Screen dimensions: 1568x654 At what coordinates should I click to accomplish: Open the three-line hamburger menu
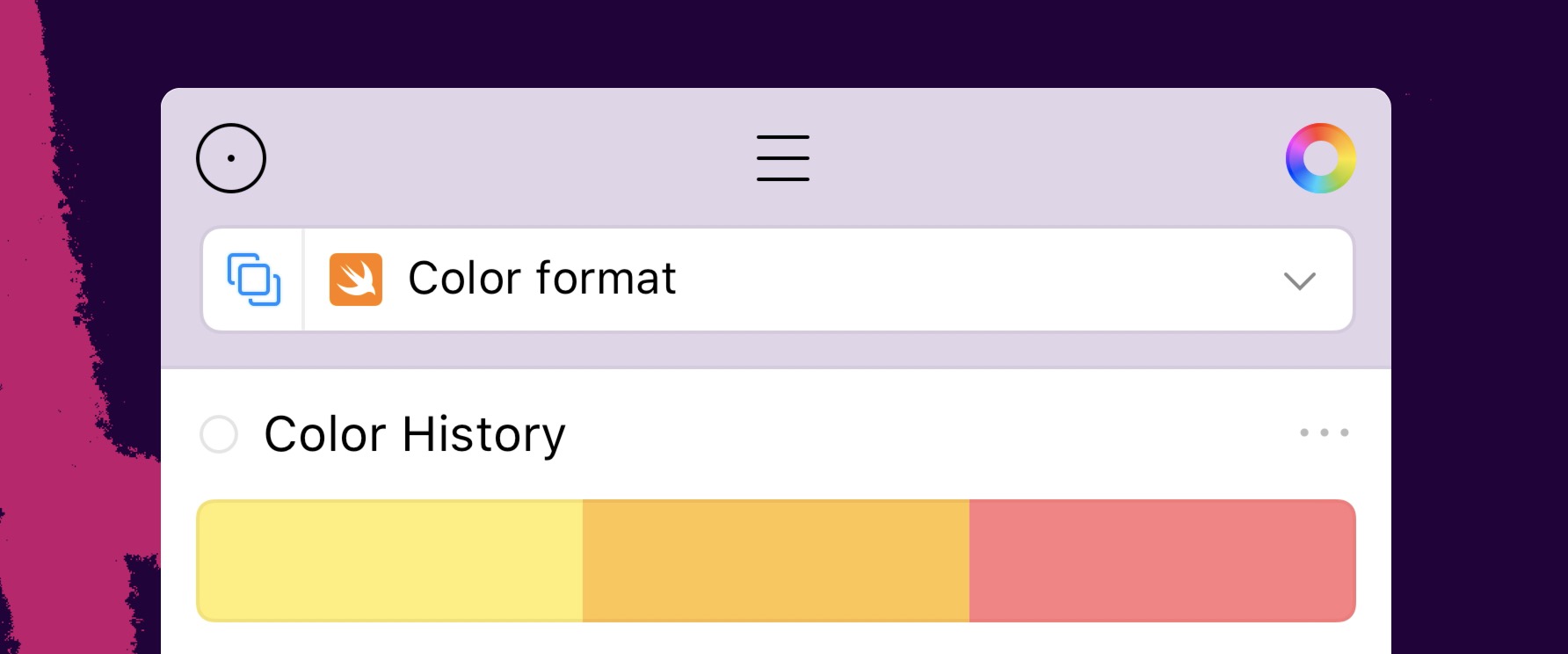coord(782,158)
